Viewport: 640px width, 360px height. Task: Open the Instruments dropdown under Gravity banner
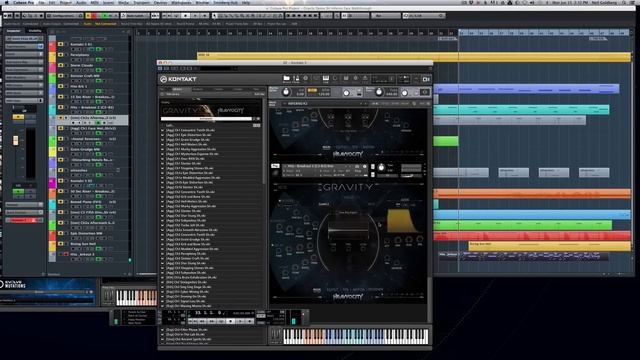[206, 119]
